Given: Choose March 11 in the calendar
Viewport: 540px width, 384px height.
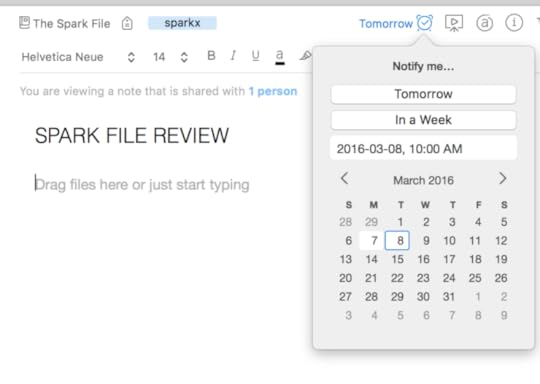Looking at the screenshot, I should [x=475, y=240].
